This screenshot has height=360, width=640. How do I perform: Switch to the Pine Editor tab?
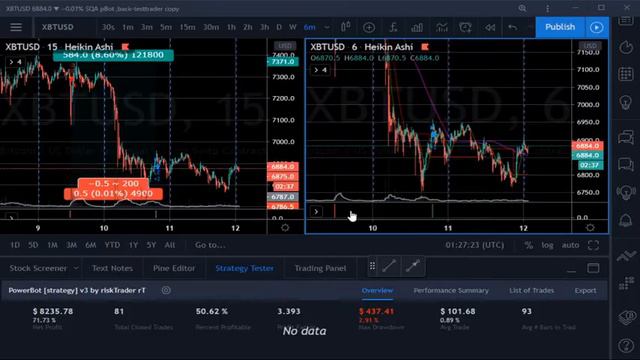tap(174, 268)
